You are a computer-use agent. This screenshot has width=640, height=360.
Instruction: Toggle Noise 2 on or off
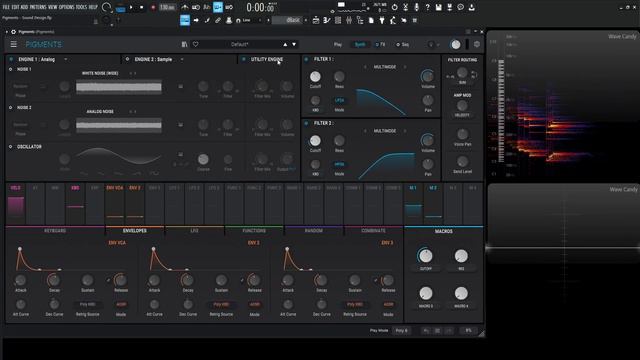(11, 108)
